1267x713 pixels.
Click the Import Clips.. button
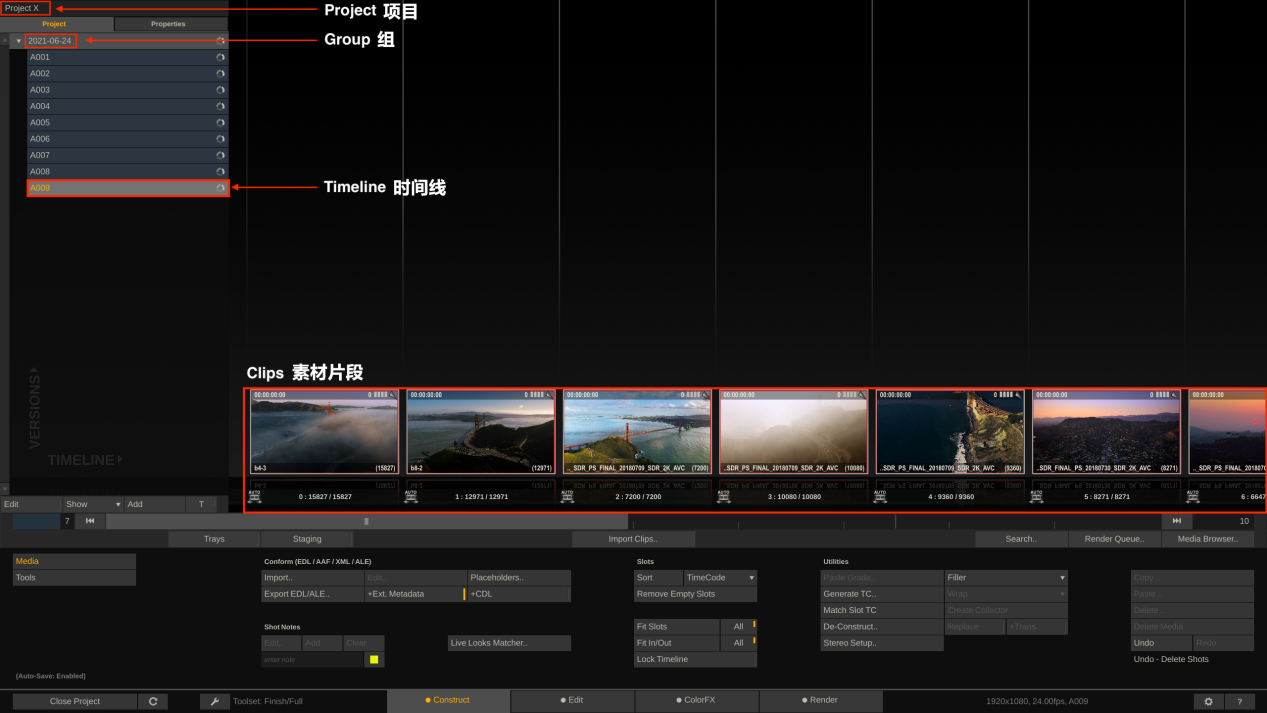633,539
